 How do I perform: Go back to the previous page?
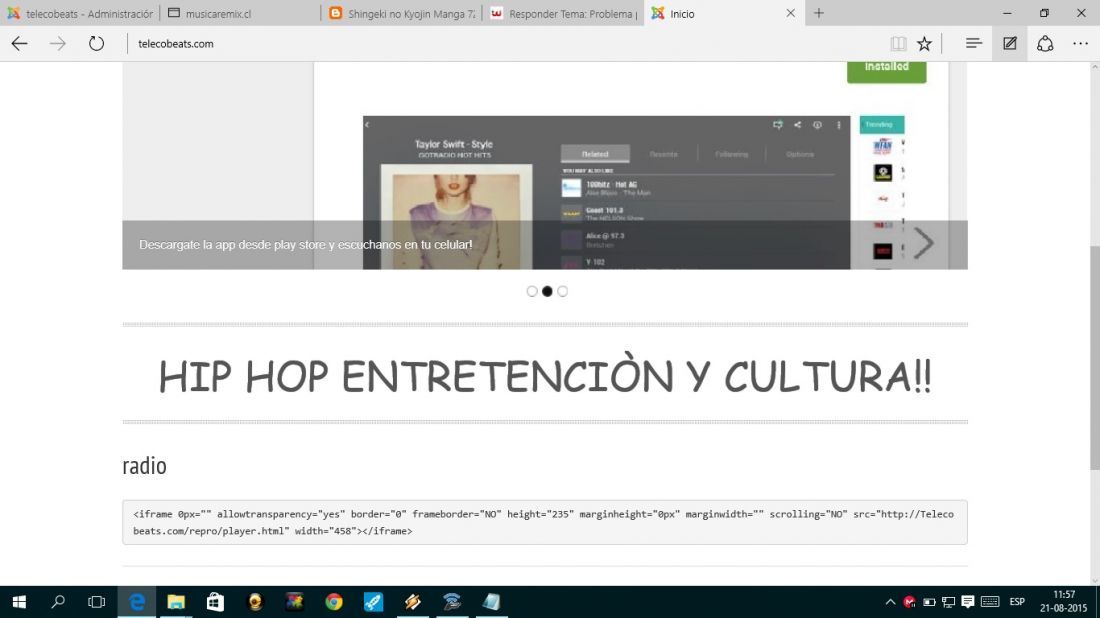(20, 43)
